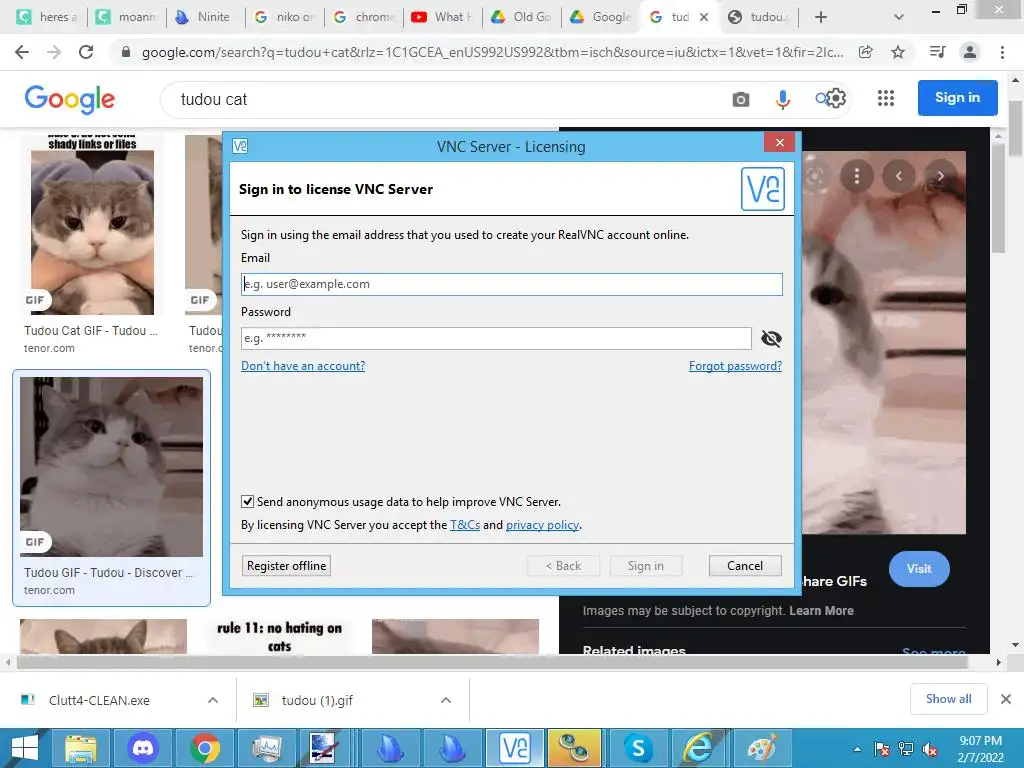1024x768 pixels.
Task: Switch to the YouTube 'What H' tab
Action: [443, 17]
